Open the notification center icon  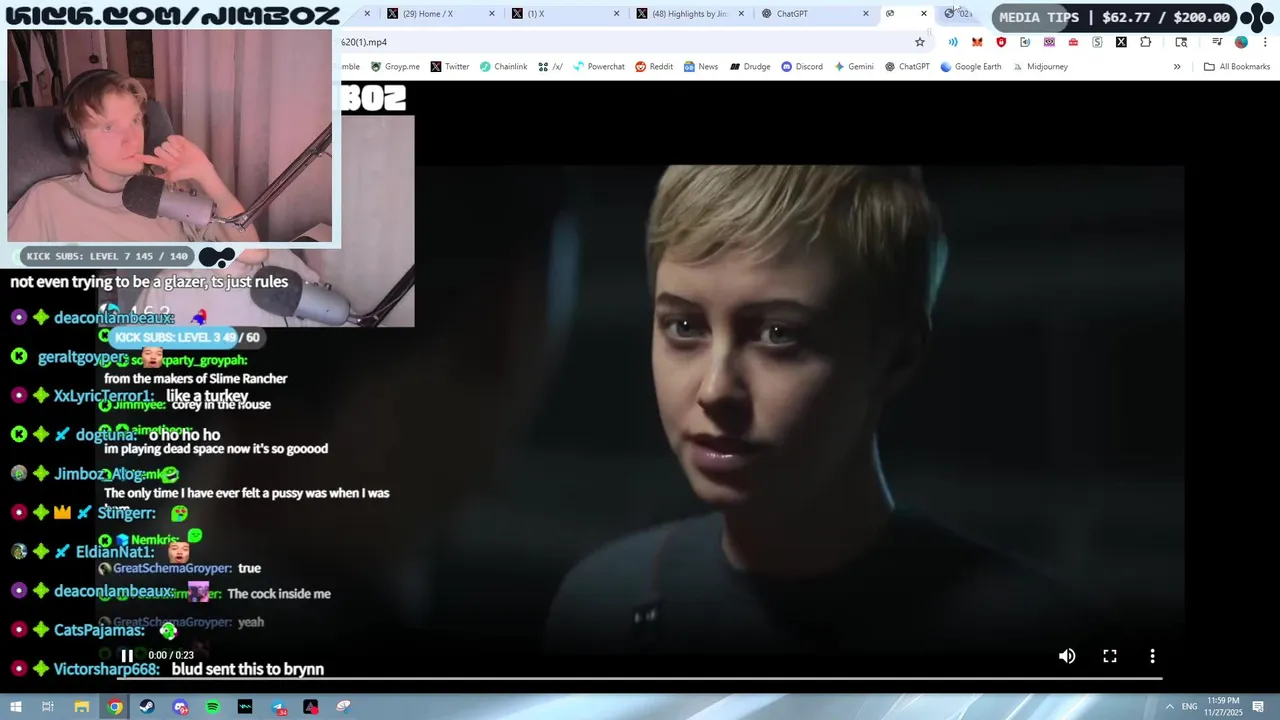pos(1259,707)
